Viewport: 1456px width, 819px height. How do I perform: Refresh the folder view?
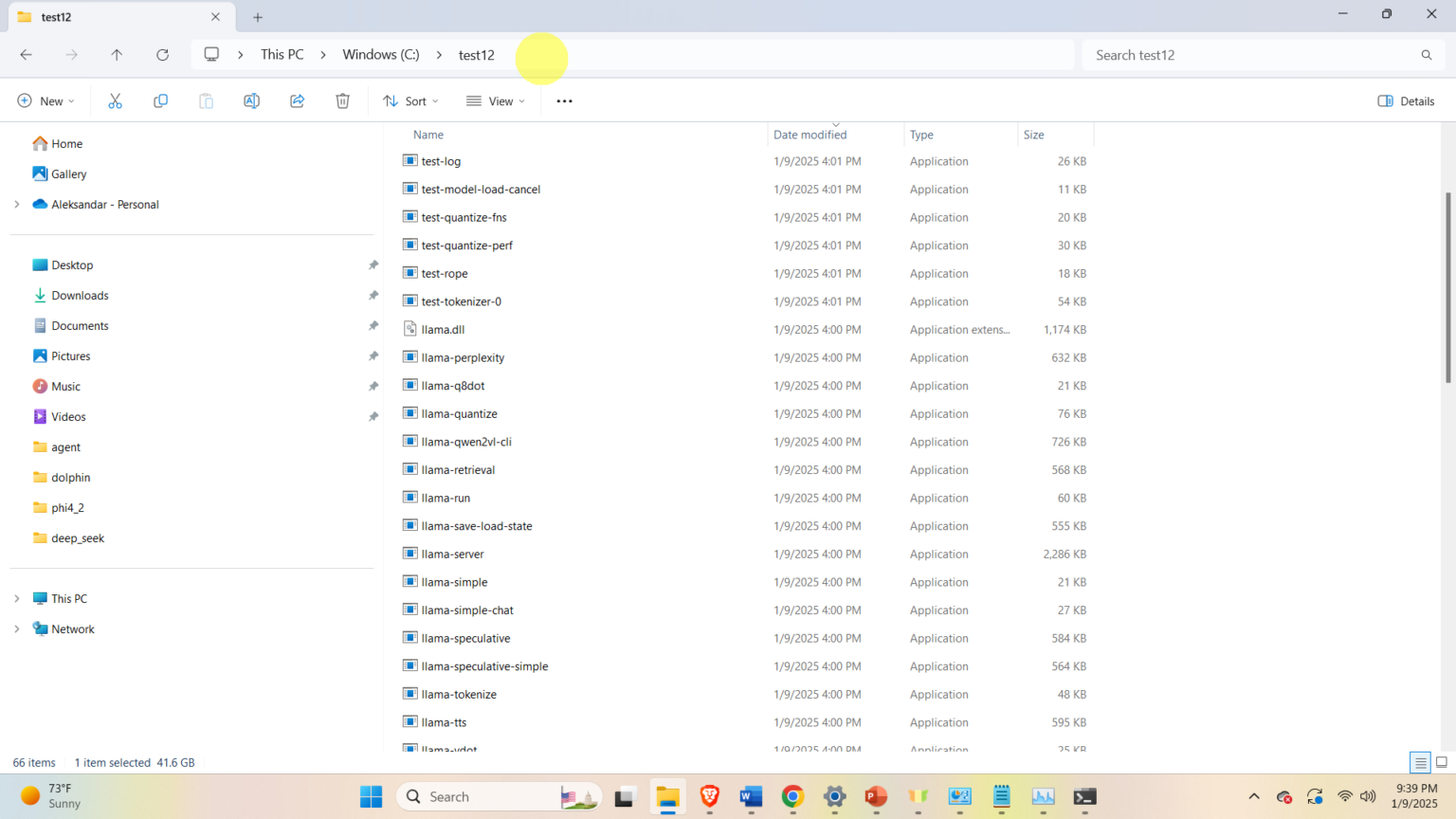coord(162,55)
